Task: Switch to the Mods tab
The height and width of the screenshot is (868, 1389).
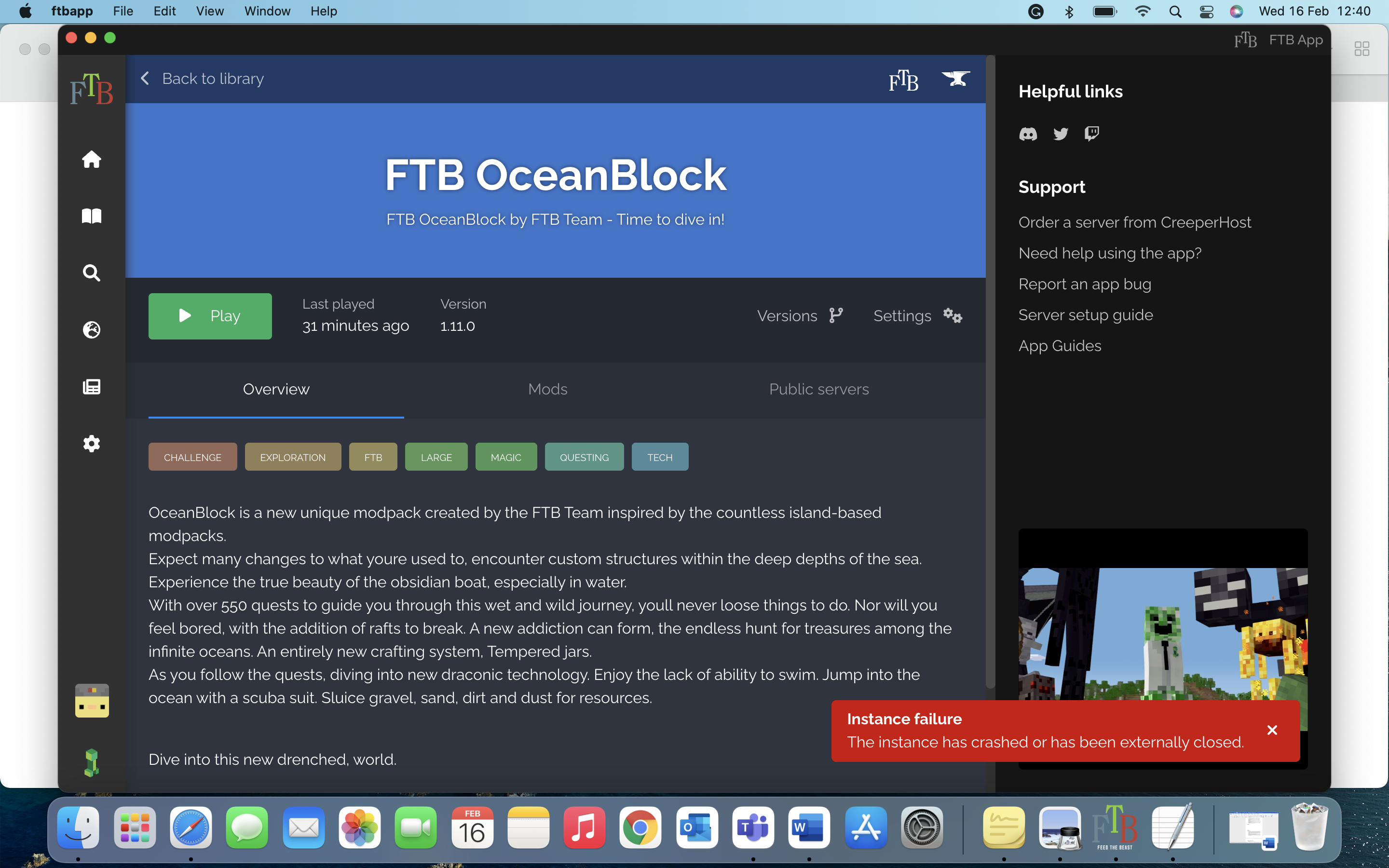Action: 546,389
